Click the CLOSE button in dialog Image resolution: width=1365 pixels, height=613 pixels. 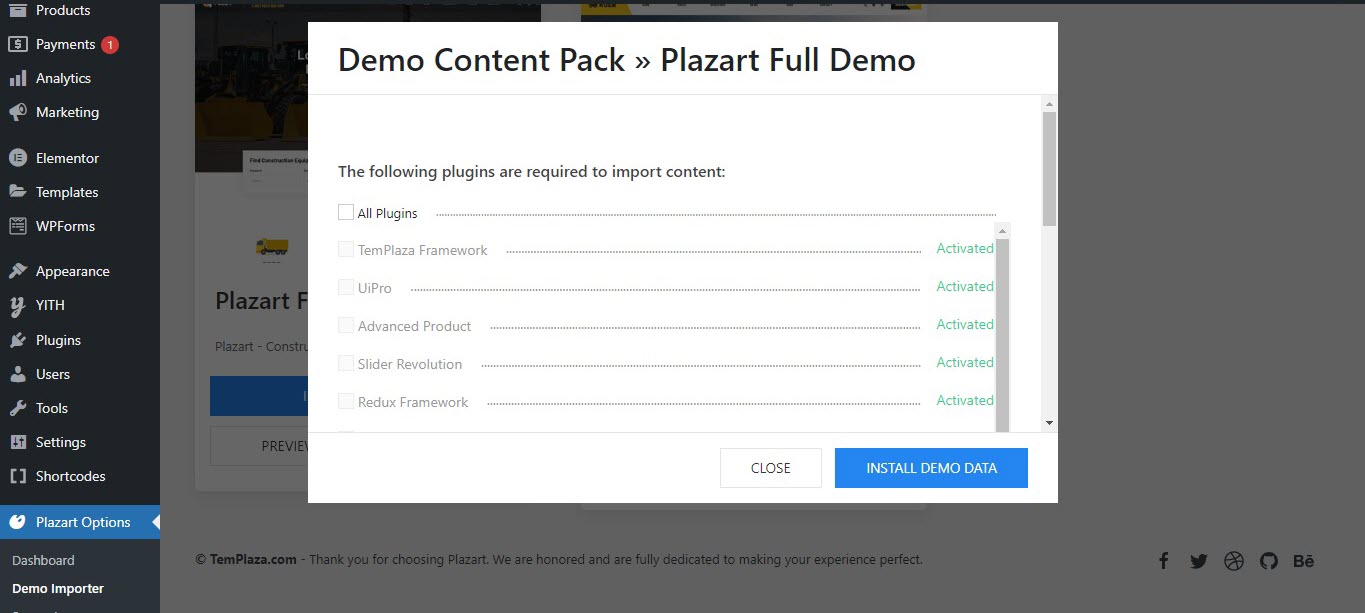[x=771, y=468]
